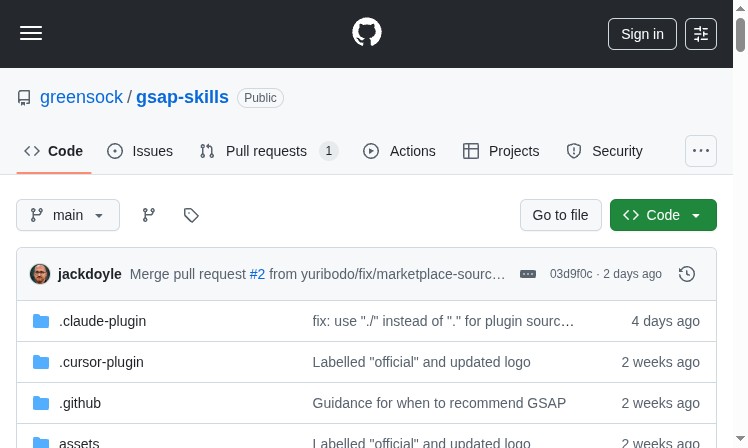The width and height of the screenshot is (748, 448).
Task: Open jackdoyle's profile link
Action: point(90,274)
